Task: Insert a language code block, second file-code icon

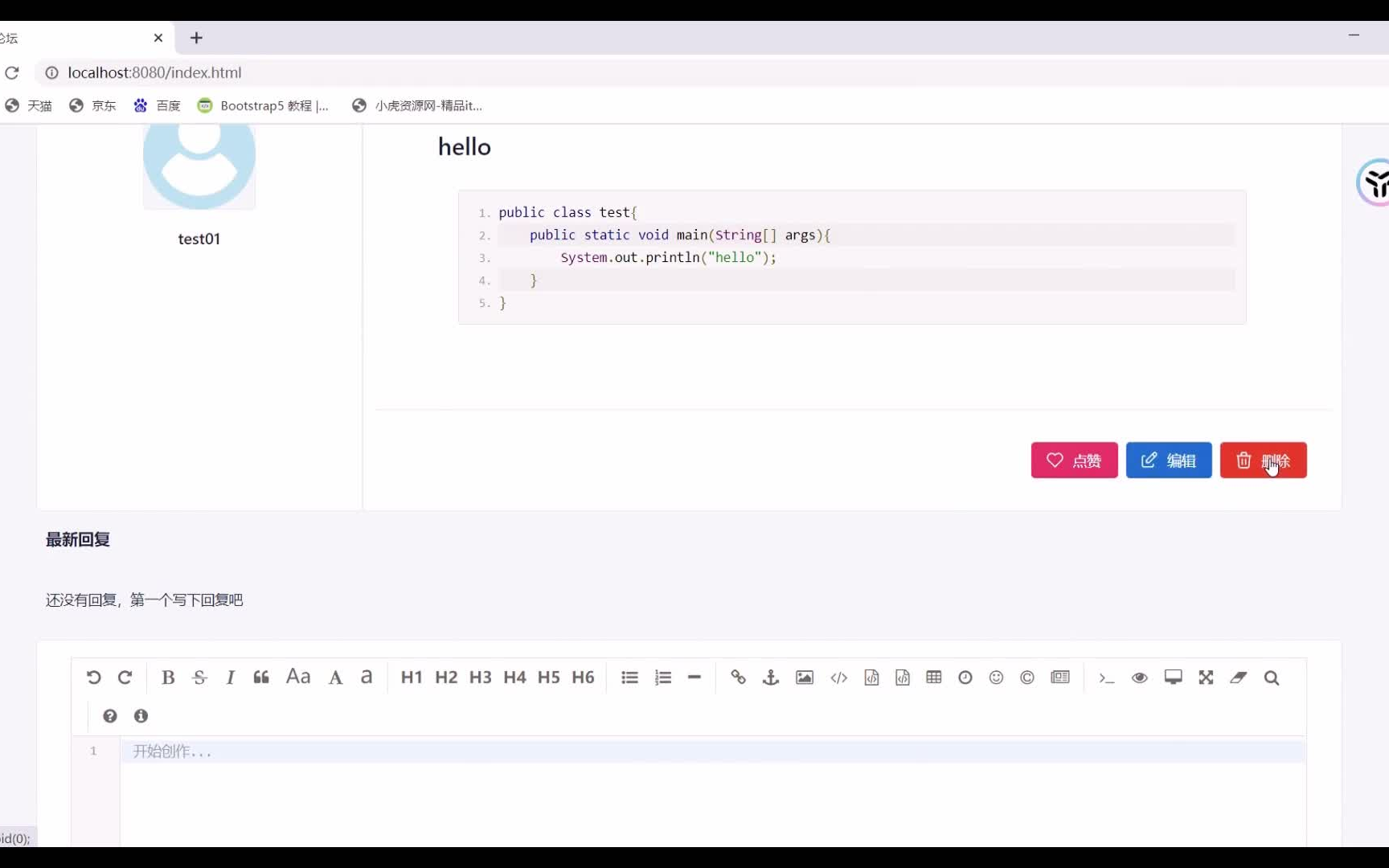Action: pos(903,678)
